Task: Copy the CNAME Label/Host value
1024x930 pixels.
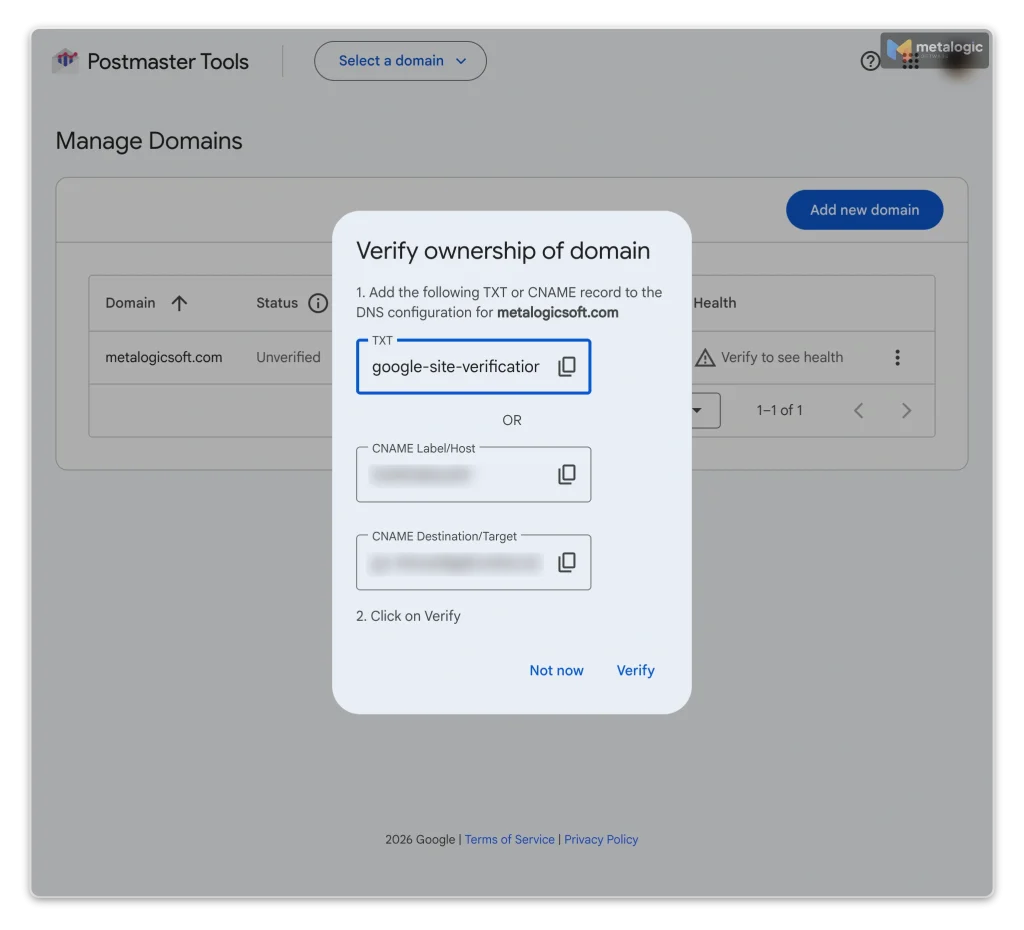Action: click(x=566, y=474)
